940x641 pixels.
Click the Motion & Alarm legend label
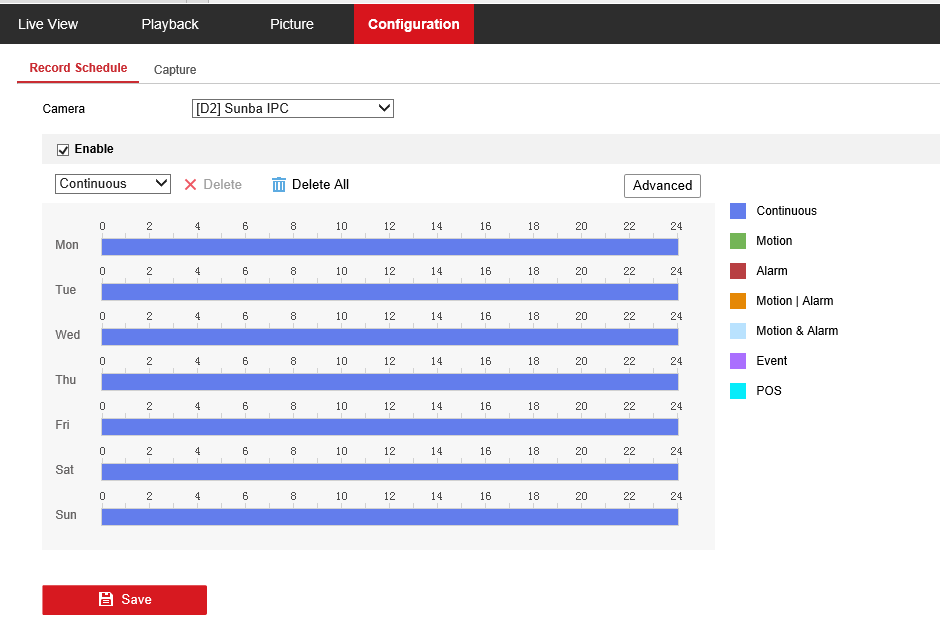pyautogui.click(x=797, y=330)
